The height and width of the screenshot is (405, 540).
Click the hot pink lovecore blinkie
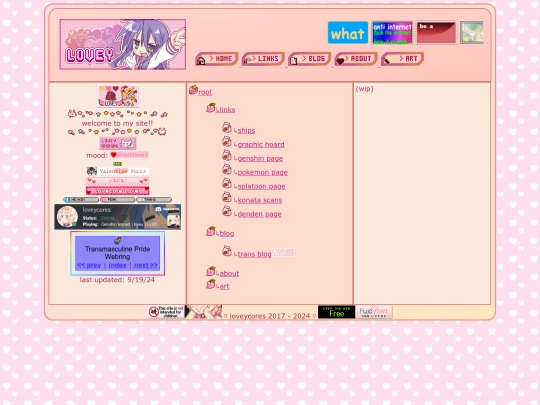tap(117, 191)
